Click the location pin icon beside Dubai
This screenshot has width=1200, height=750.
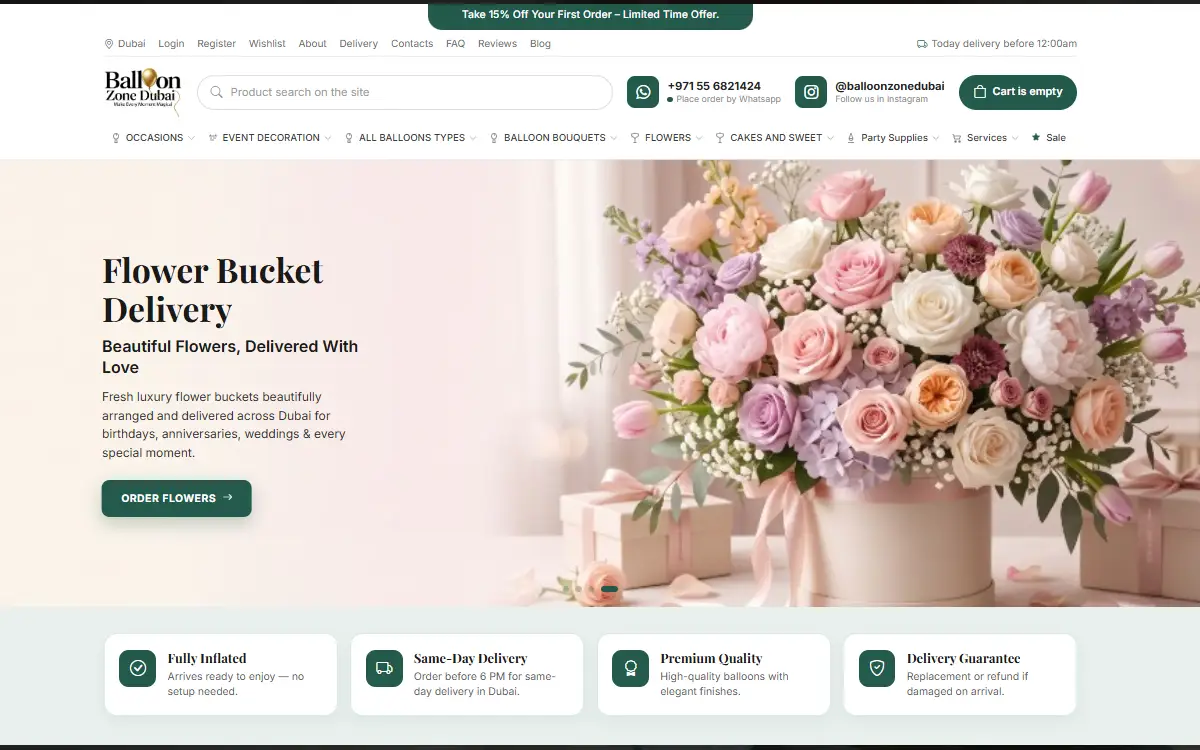[109, 44]
